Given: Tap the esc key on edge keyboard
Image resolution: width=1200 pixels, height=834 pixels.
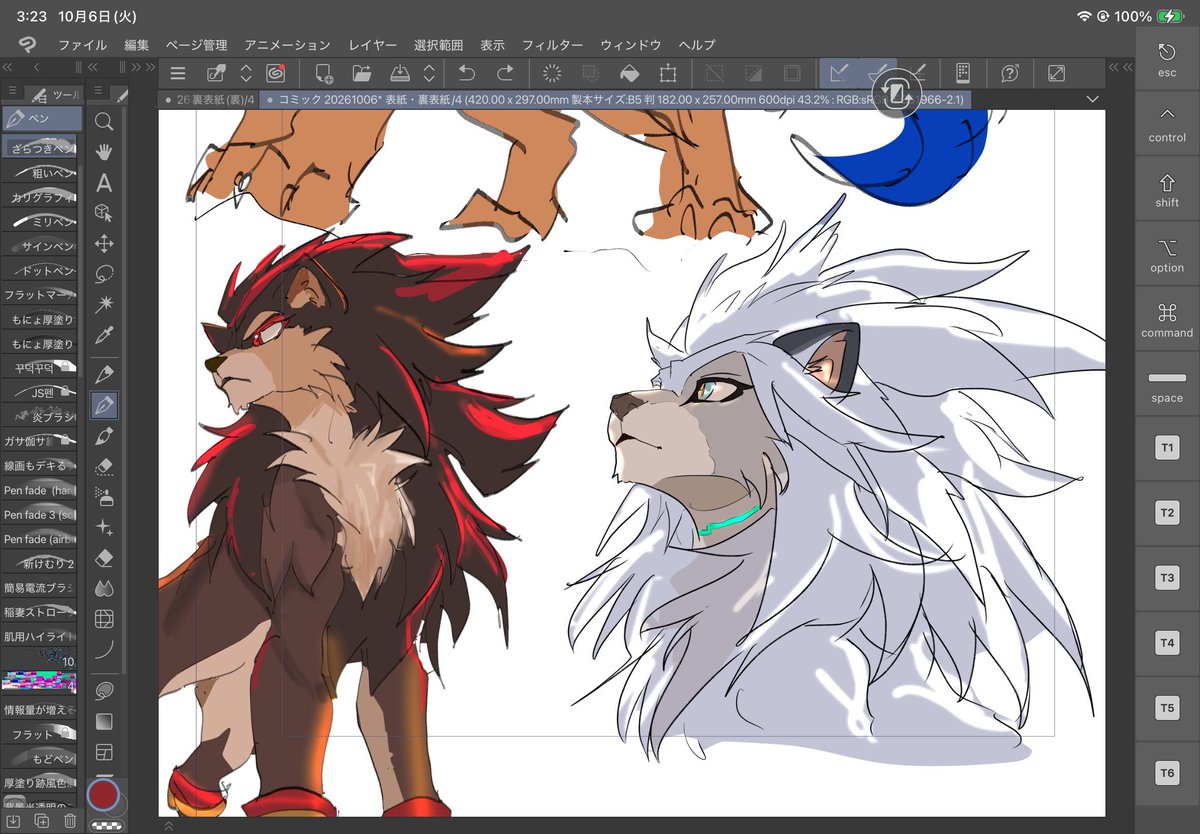Looking at the screenshot, I should 1167,58.
